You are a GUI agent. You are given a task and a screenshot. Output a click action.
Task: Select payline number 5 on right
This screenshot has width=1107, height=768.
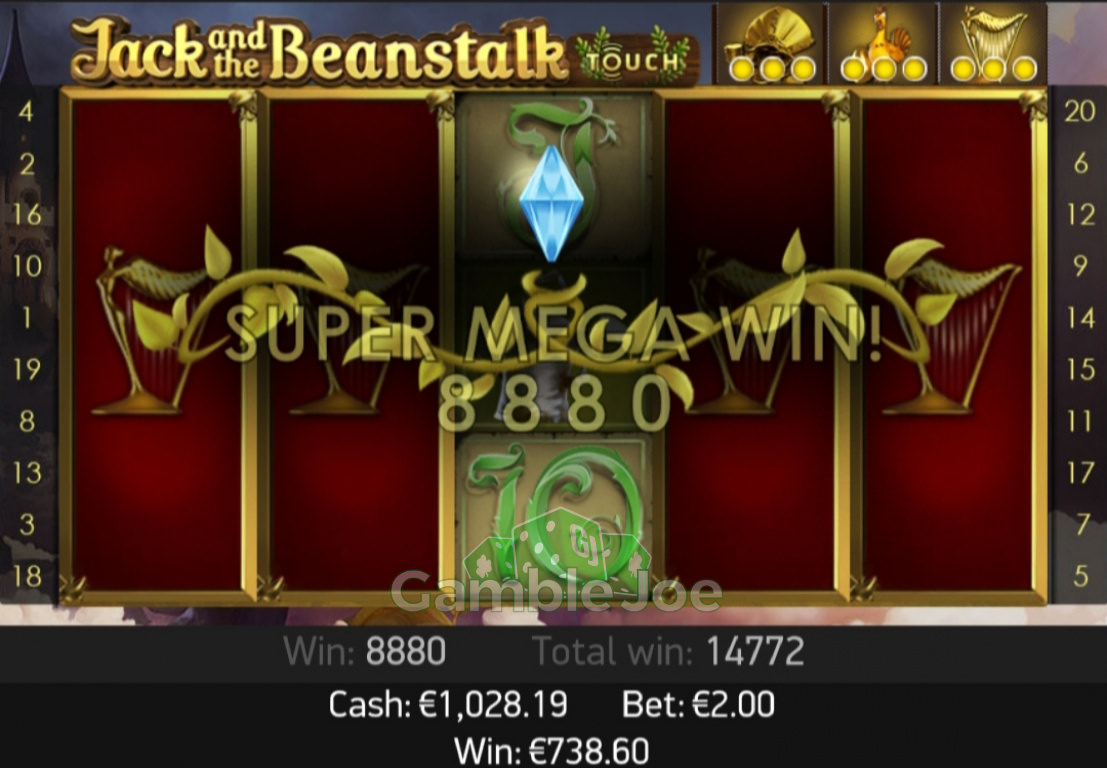coord(1081,576)
